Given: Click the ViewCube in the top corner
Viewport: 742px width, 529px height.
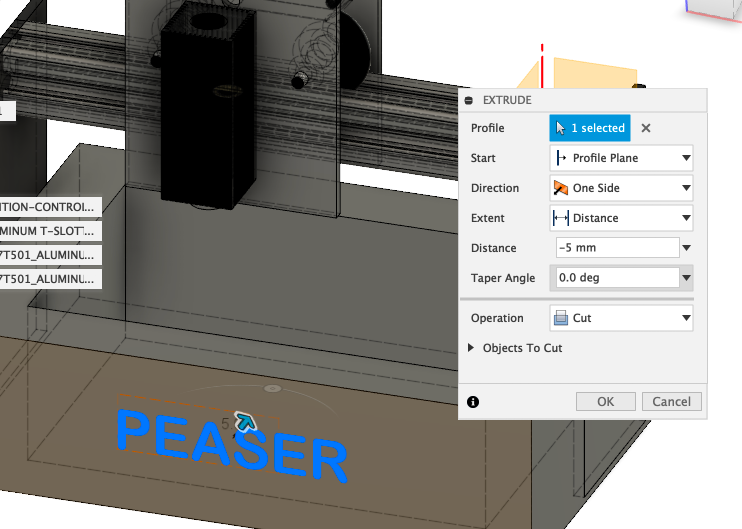Looking at the screenshot, I should coord(715,9).
